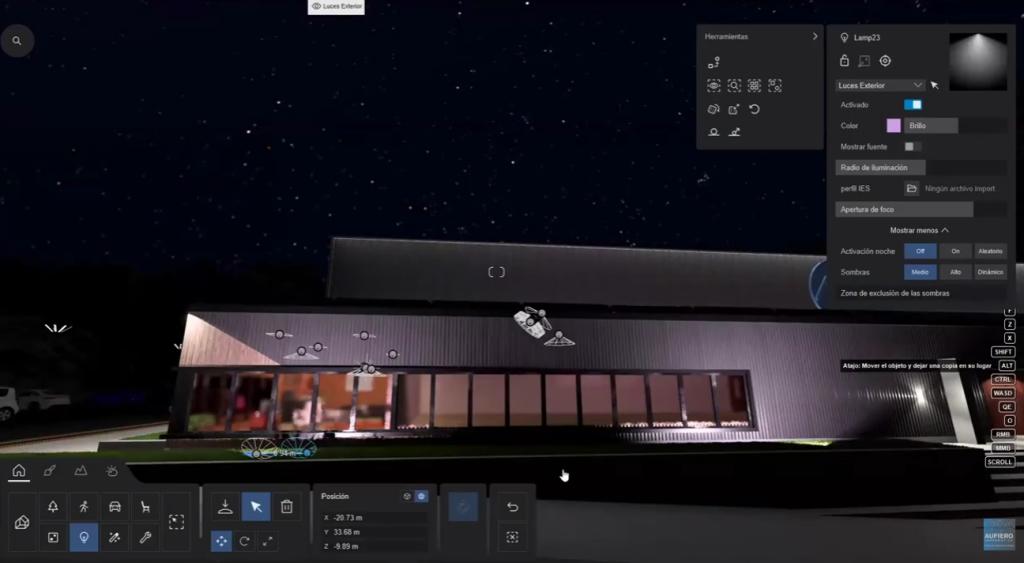The width and height of the screenshot is (1024, 563).
Task: Select the dice objects library icon
Action: (x=53, y=538)
